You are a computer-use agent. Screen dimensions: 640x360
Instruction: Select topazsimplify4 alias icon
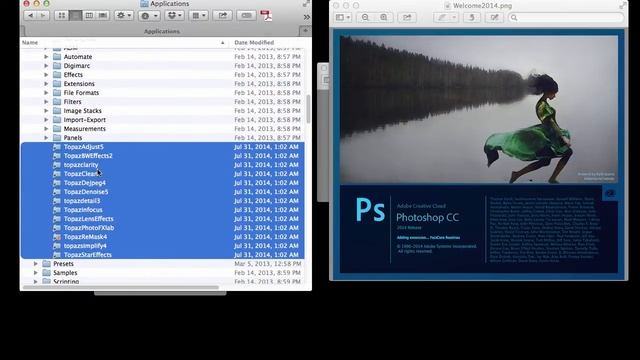pyautogui.click(x=57, y=246)
